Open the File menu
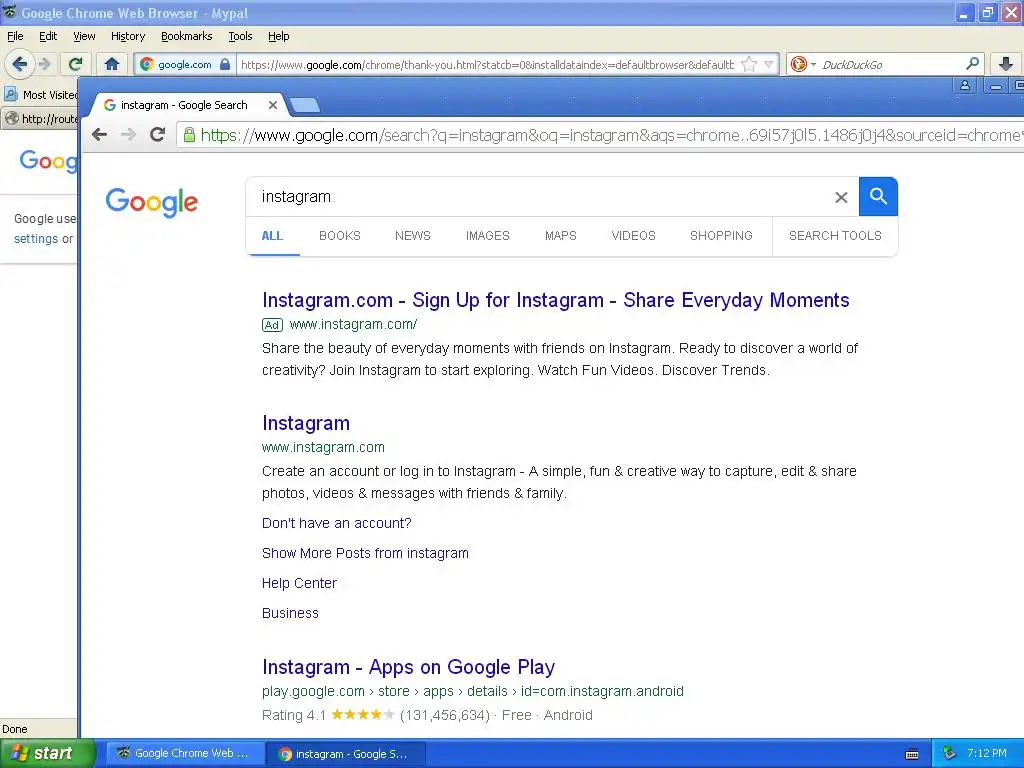This screenshot has height=768, width=1024. (x=15, y=36)
